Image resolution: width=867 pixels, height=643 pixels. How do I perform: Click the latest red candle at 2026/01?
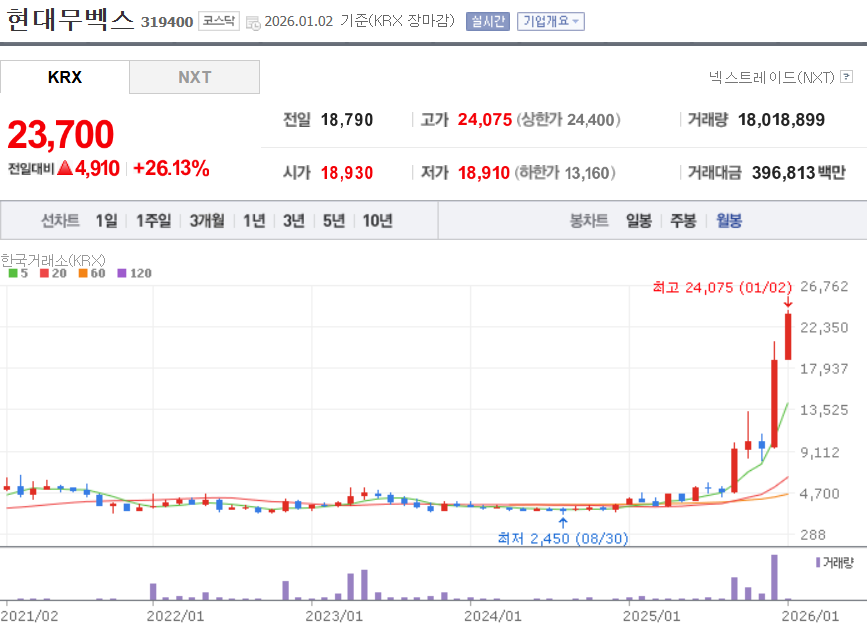788,337
